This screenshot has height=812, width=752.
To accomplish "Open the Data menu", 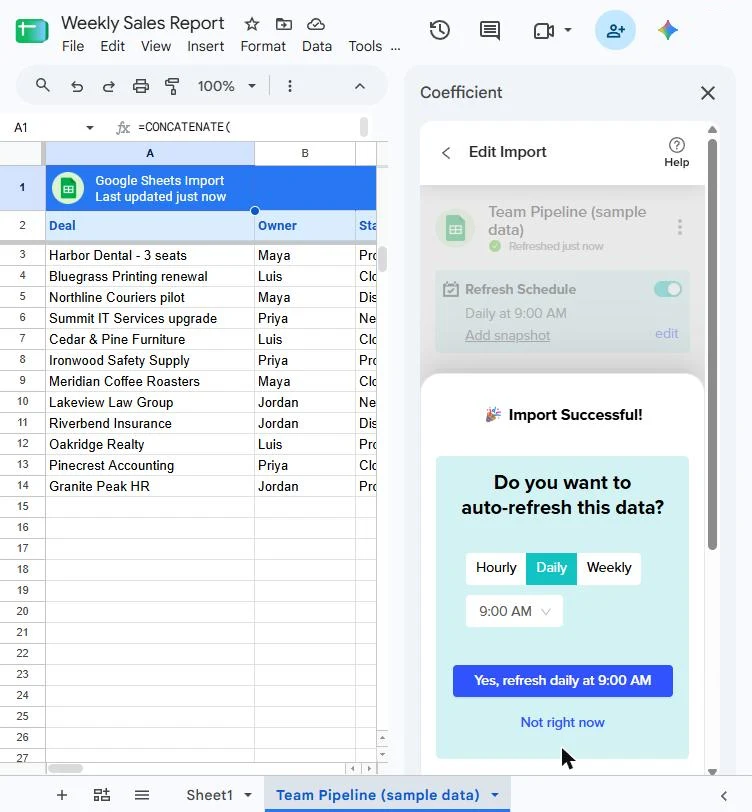I will [x=317, y=47].
